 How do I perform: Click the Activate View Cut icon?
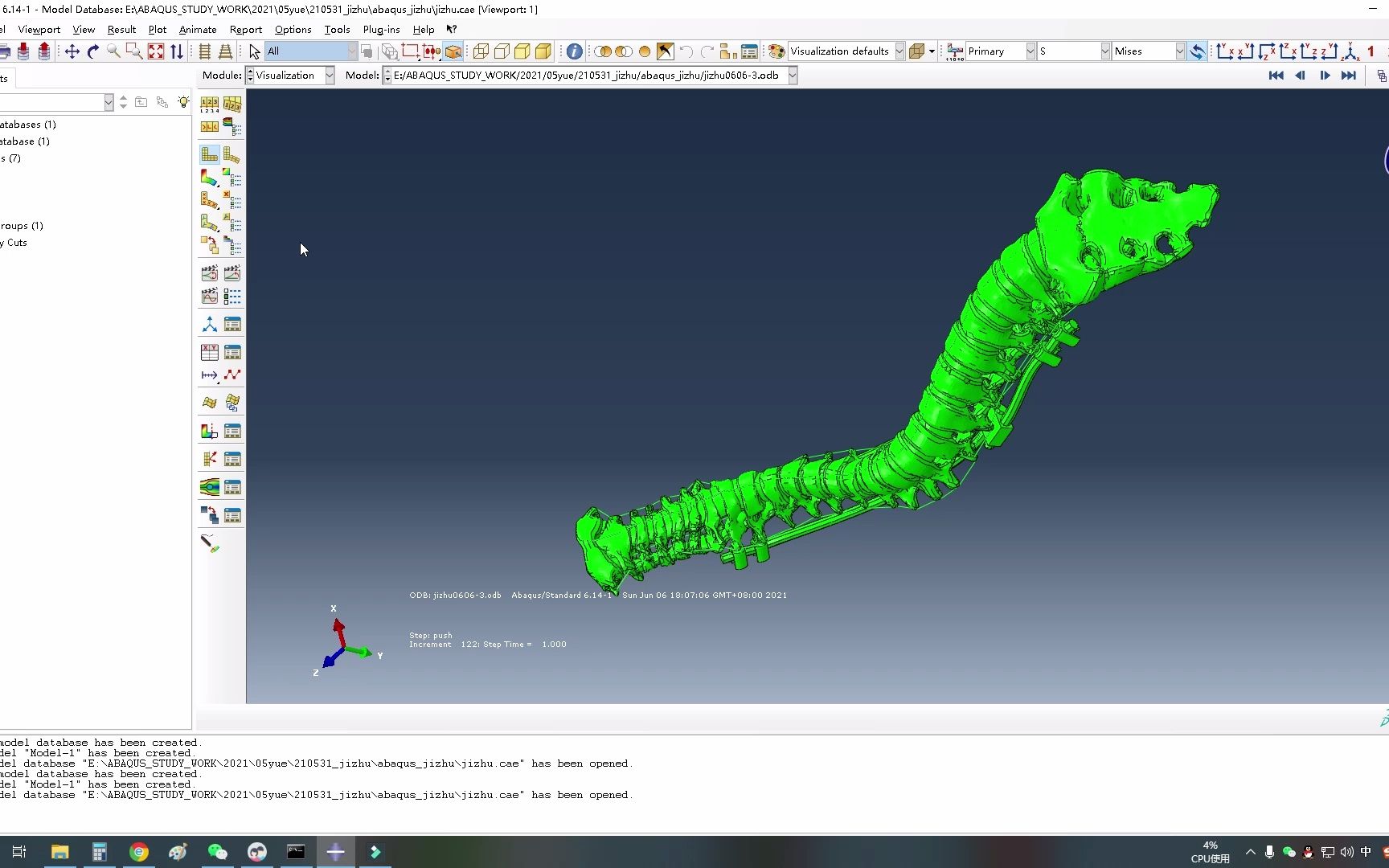point(209,431)
